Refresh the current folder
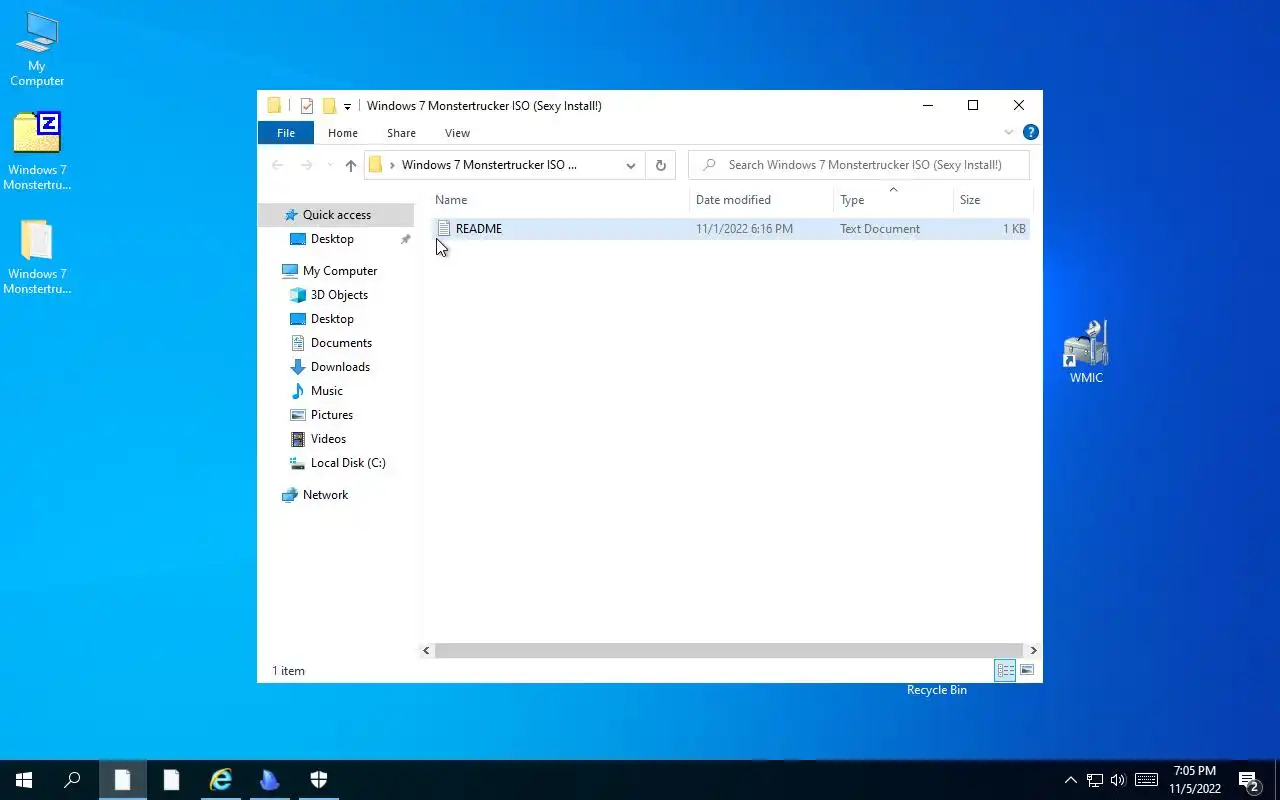 (x=660, y=165)
